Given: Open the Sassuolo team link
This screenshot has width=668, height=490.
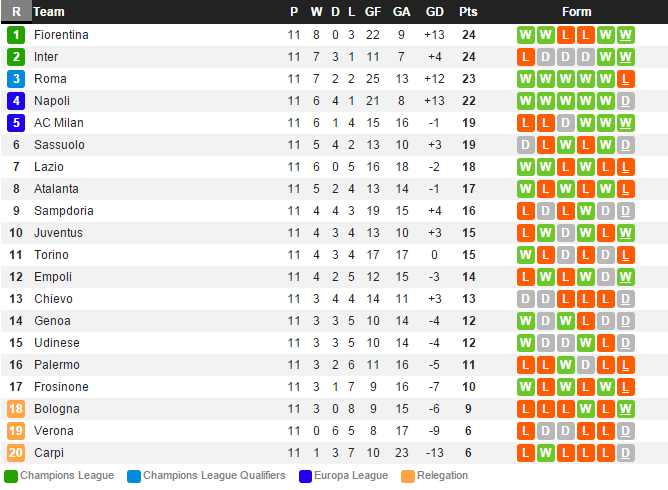Looking at the screenshot, I should point(59,145).
